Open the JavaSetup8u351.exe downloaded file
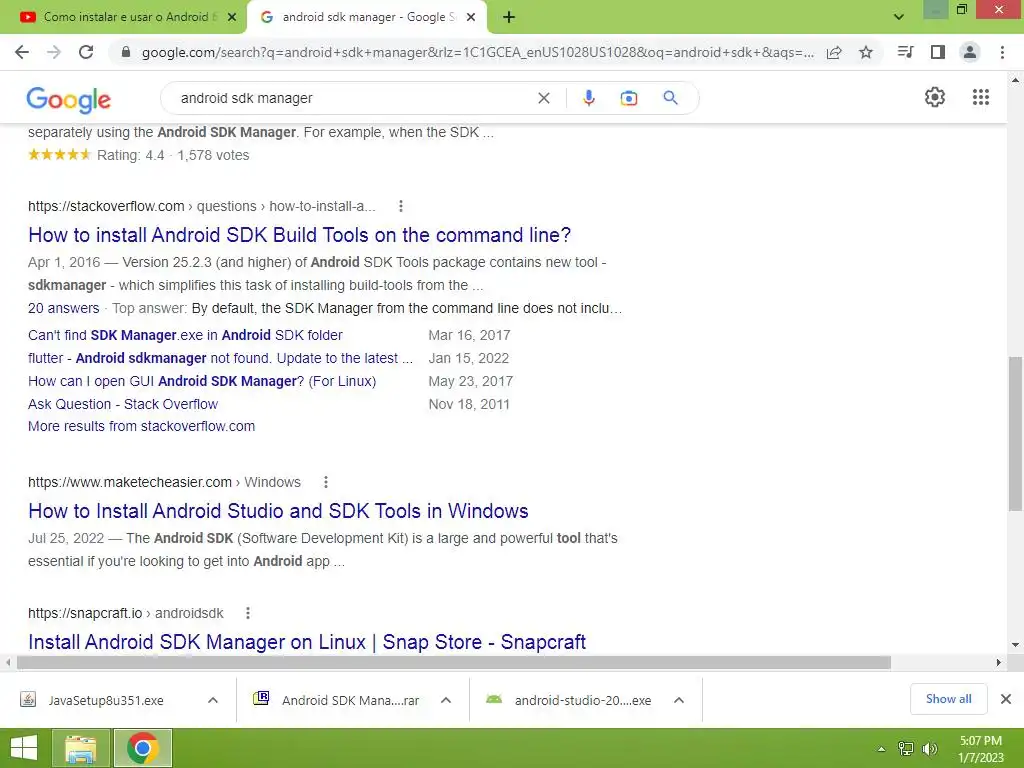This screenshot has width=1024, height=768. click(106, 700)
